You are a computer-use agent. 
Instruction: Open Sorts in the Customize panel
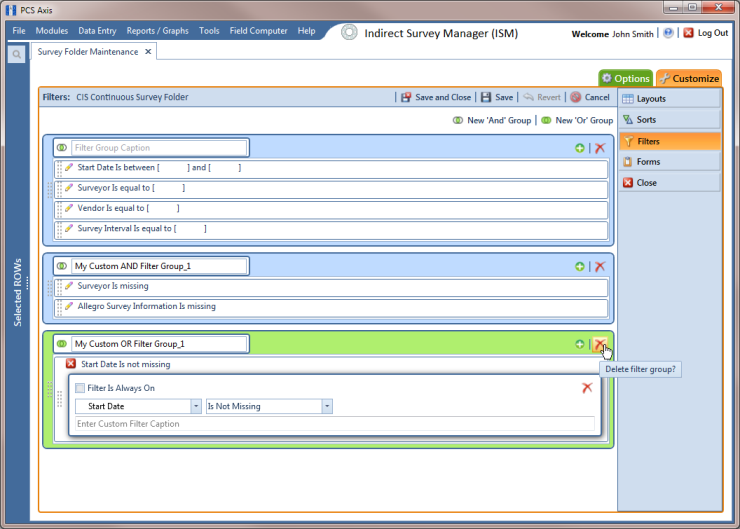(x=670, y=120)
